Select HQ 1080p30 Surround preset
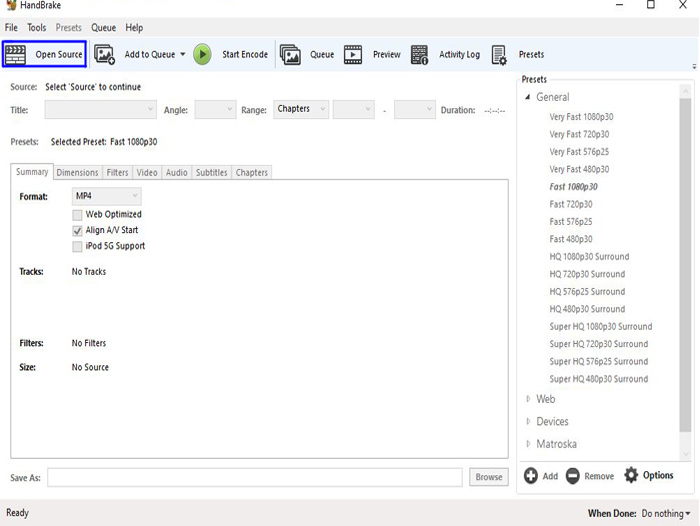Screen dimensions: 700x526 589,257
